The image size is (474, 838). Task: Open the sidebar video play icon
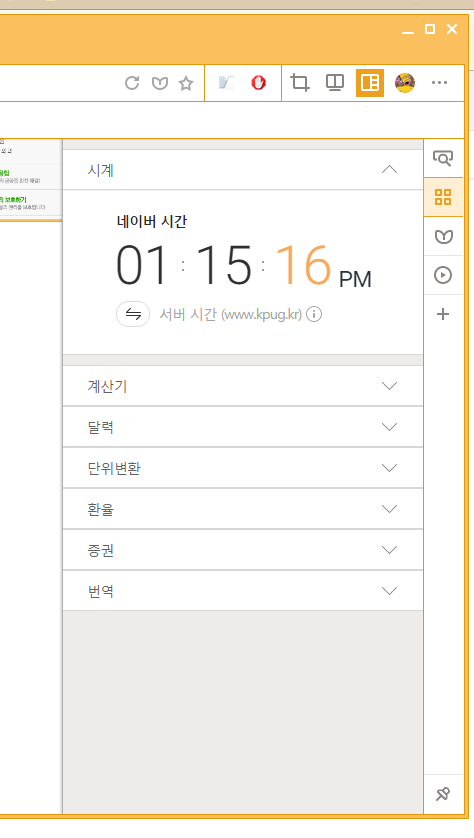point(443,275)
